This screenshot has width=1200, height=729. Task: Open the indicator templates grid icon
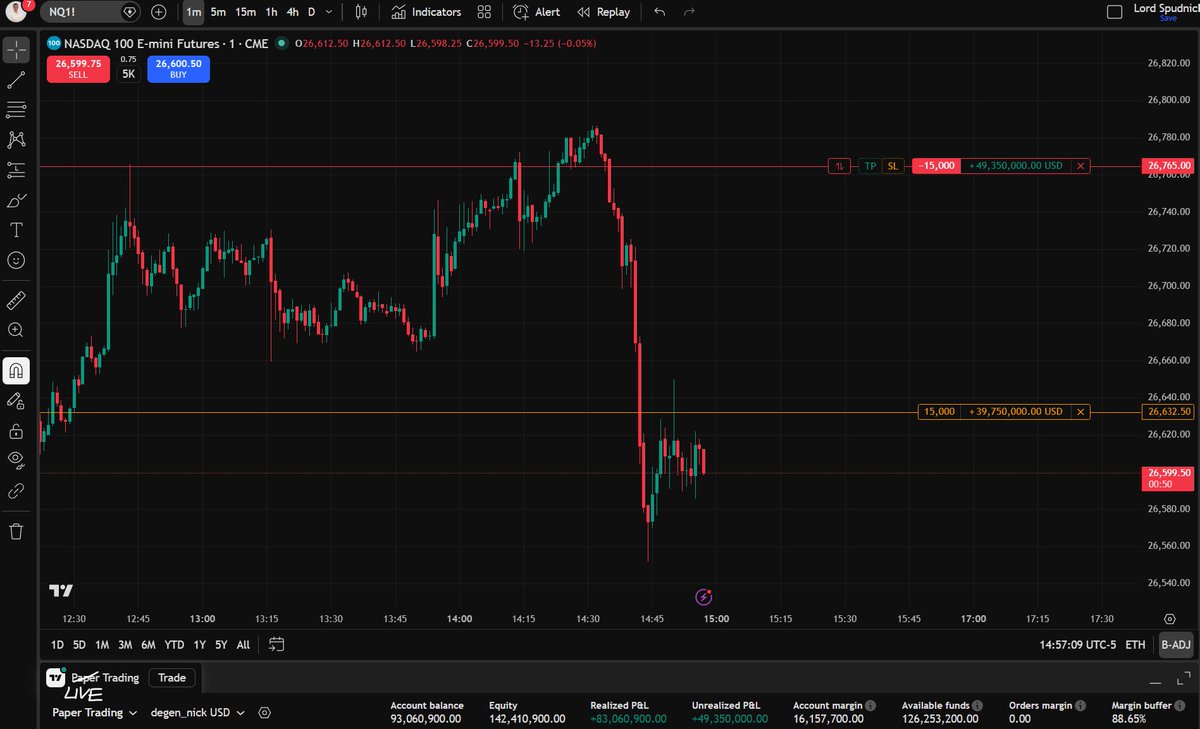click(484, 12)
